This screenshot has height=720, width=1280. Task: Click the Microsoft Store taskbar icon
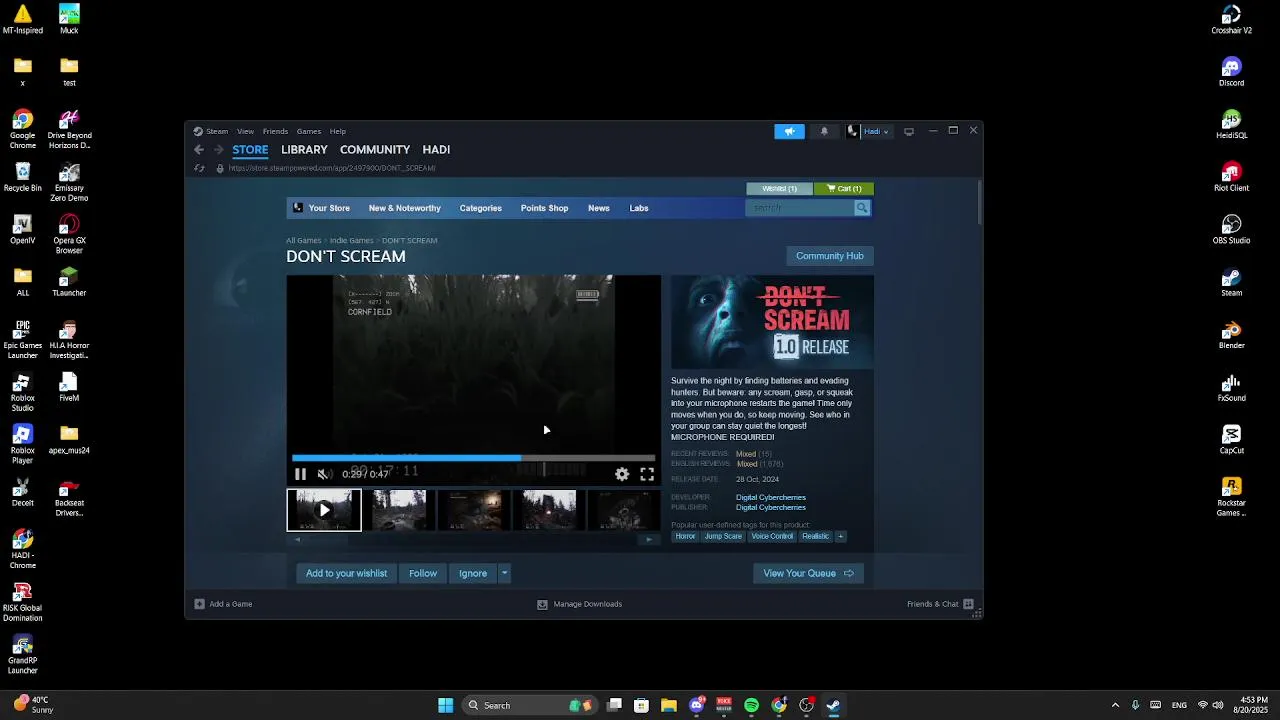pyautogui.click(x=641, y=705)
